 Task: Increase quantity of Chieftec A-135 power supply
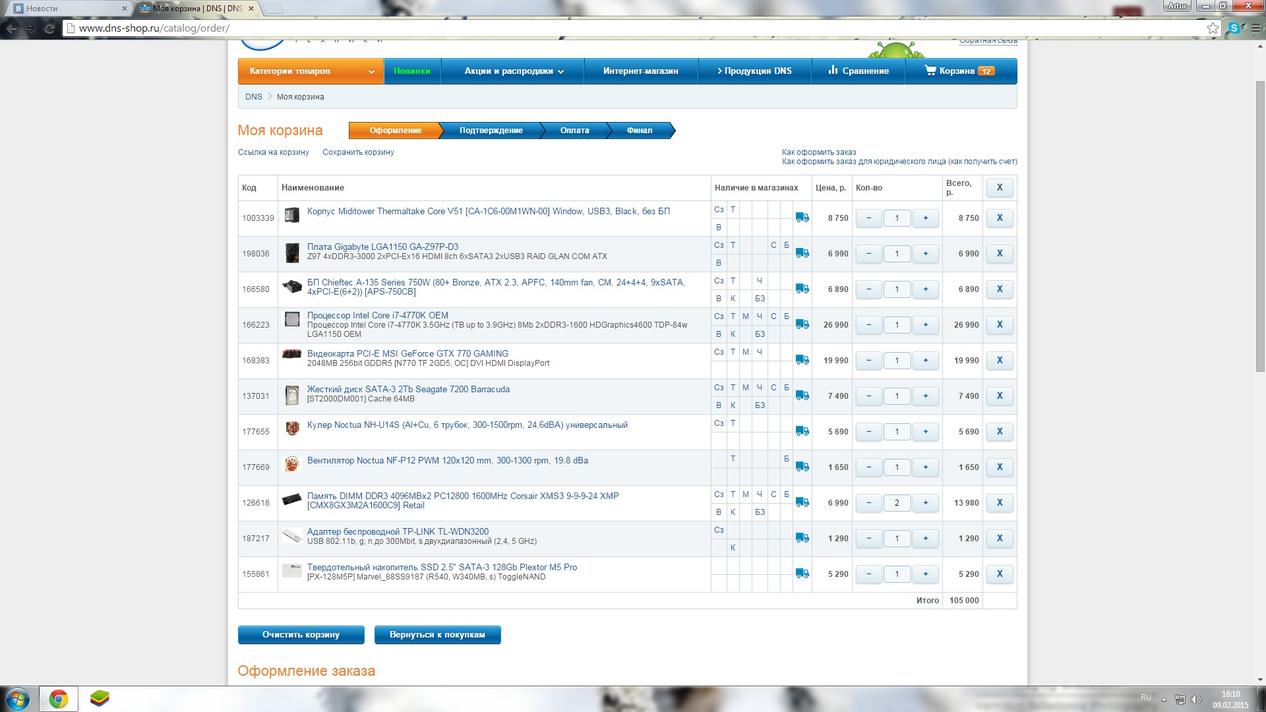coord(925,289)
